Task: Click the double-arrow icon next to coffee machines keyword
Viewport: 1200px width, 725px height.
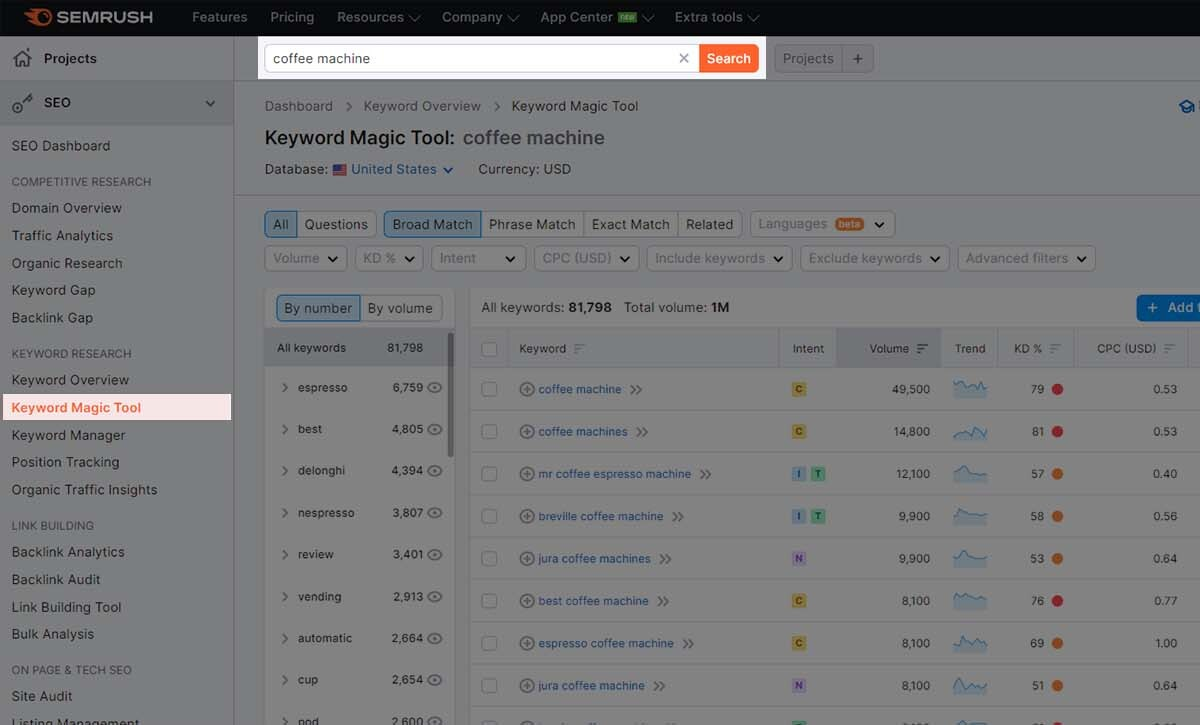Action: [642, 432]
